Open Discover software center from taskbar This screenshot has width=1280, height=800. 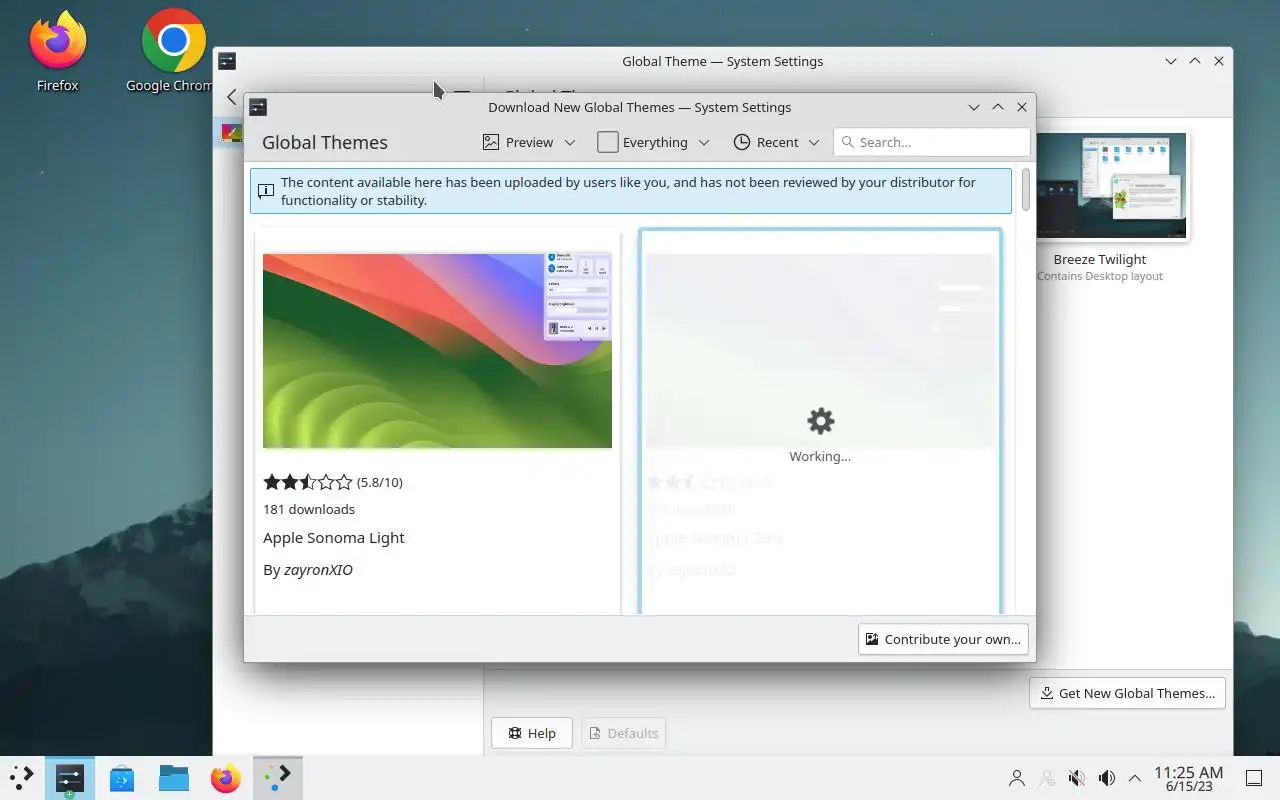tap(122, 777)
